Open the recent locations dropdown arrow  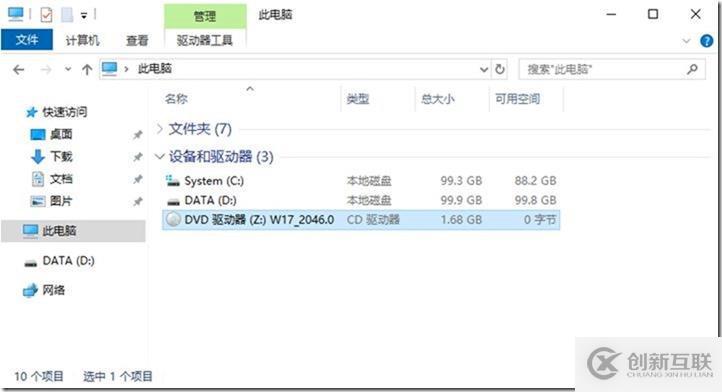click(68, 70)
